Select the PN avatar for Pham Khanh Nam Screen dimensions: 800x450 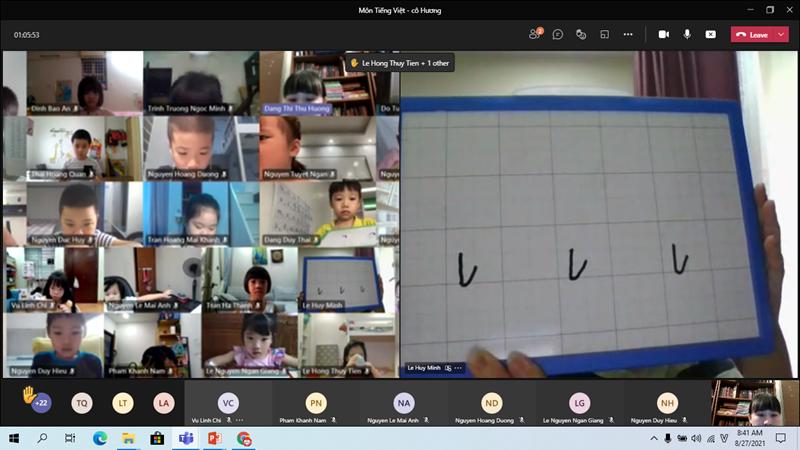[316, 403]
